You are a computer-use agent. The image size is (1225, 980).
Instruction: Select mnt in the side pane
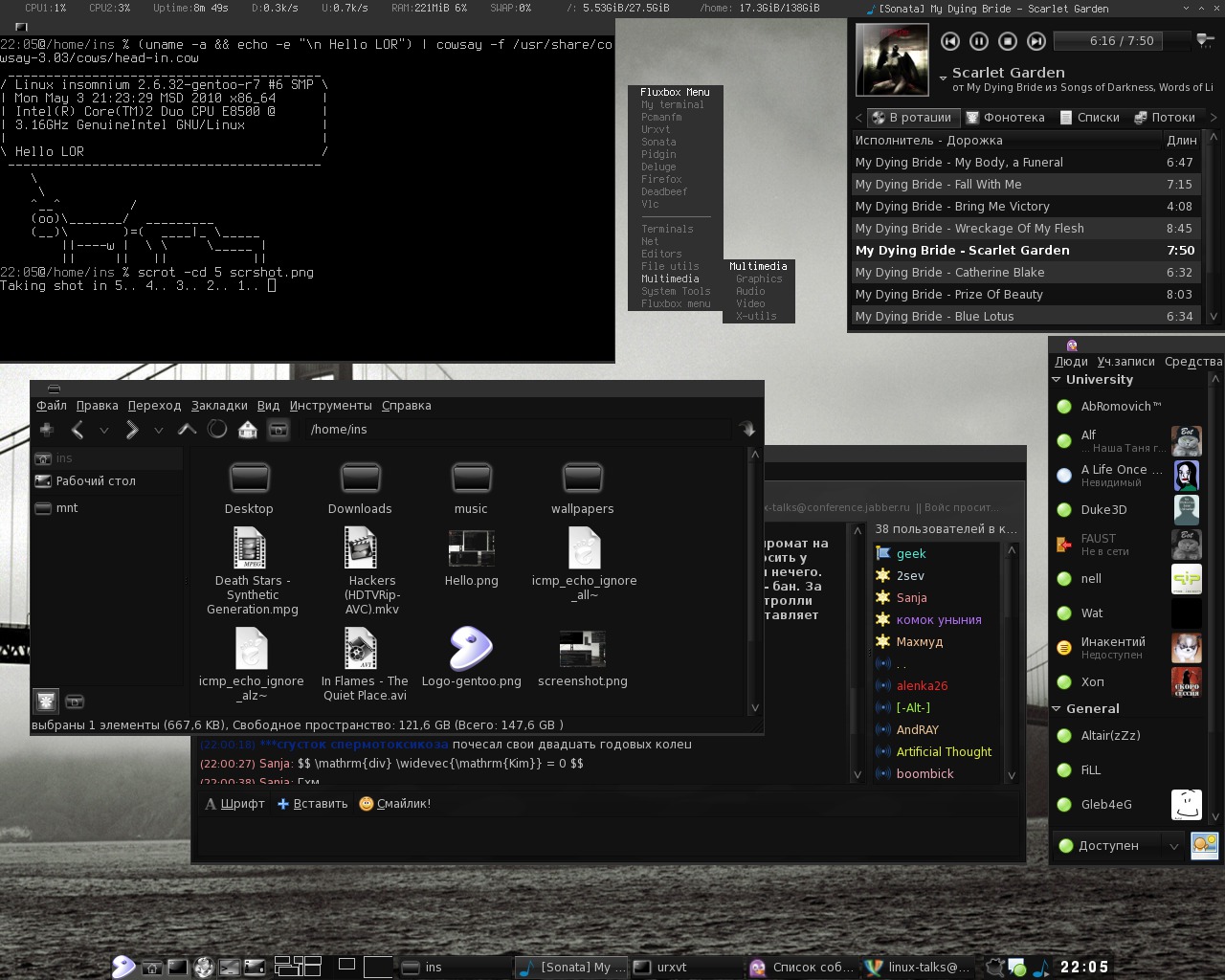click(x=107, y=507)
